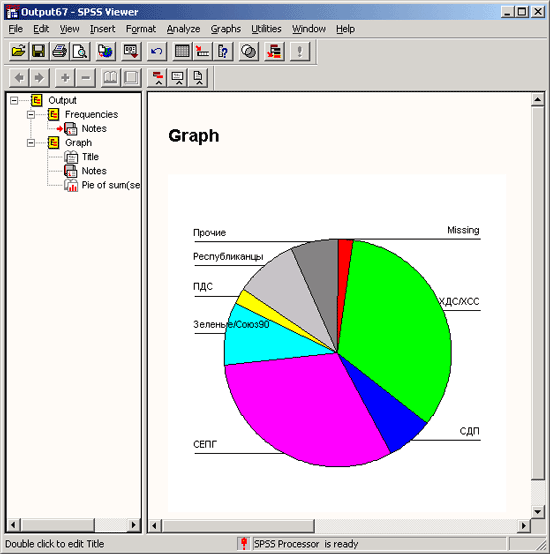Click the Undo arrow icon
This screenshot has width=550, height=554.
coord(156,52)
